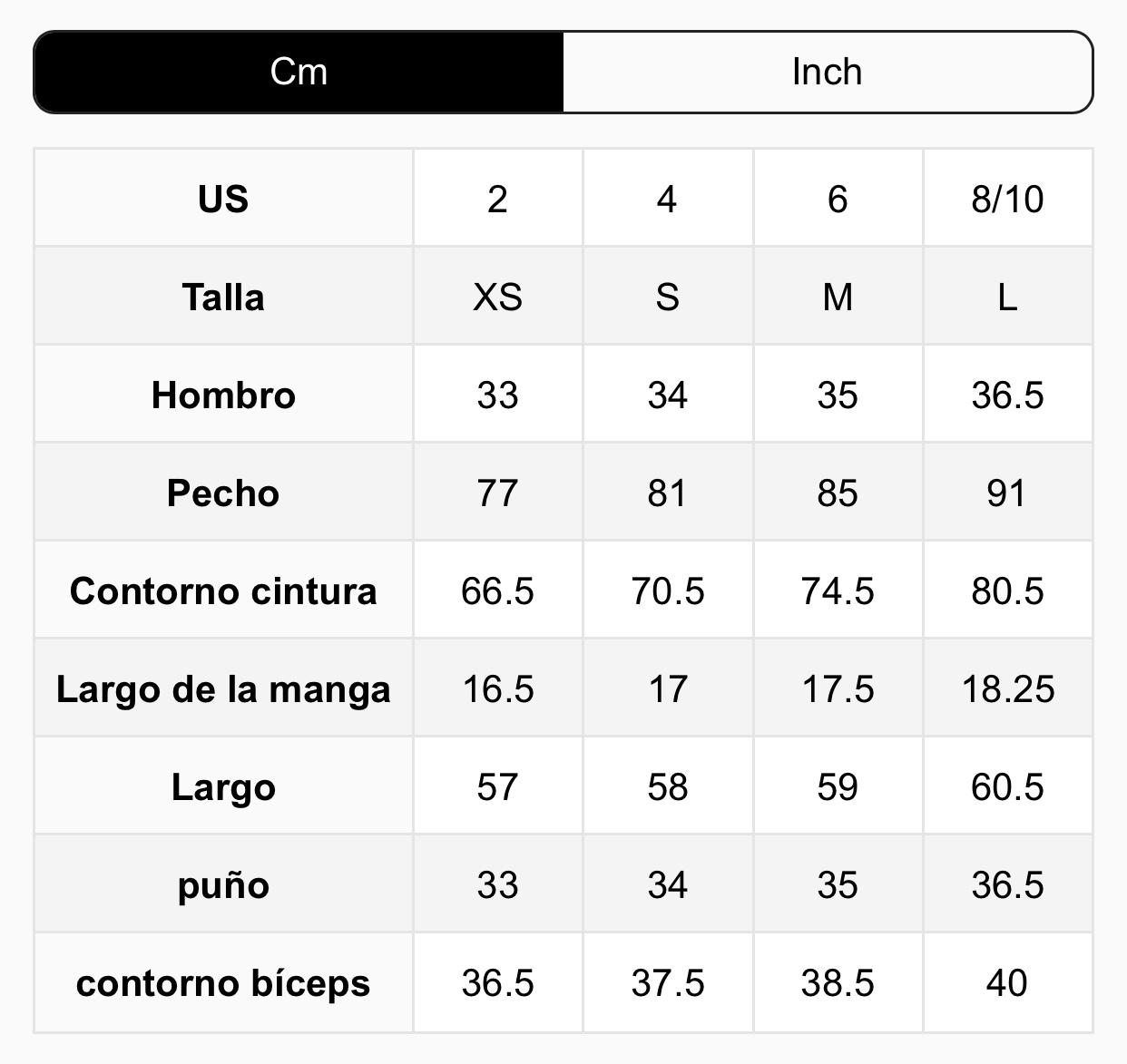1127x1064 pixels.
Task: Click the waist value 66.5
Action: coord(497,591)
